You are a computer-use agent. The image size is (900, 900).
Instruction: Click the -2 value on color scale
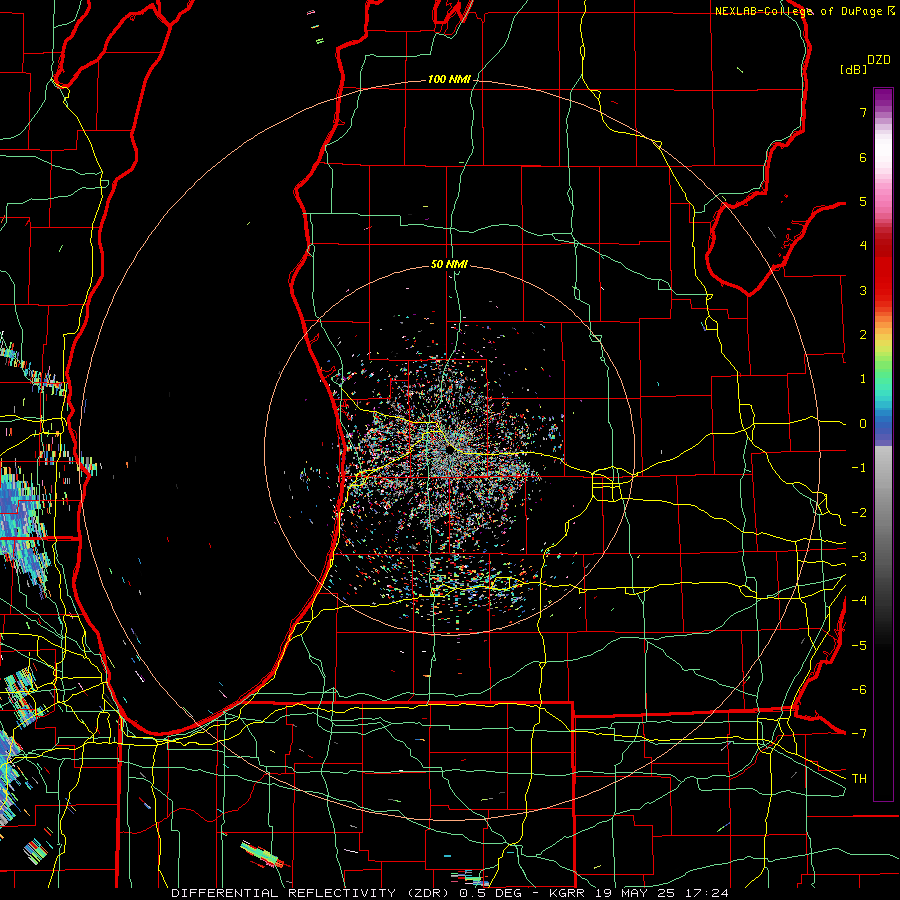(x=859, y=513)
